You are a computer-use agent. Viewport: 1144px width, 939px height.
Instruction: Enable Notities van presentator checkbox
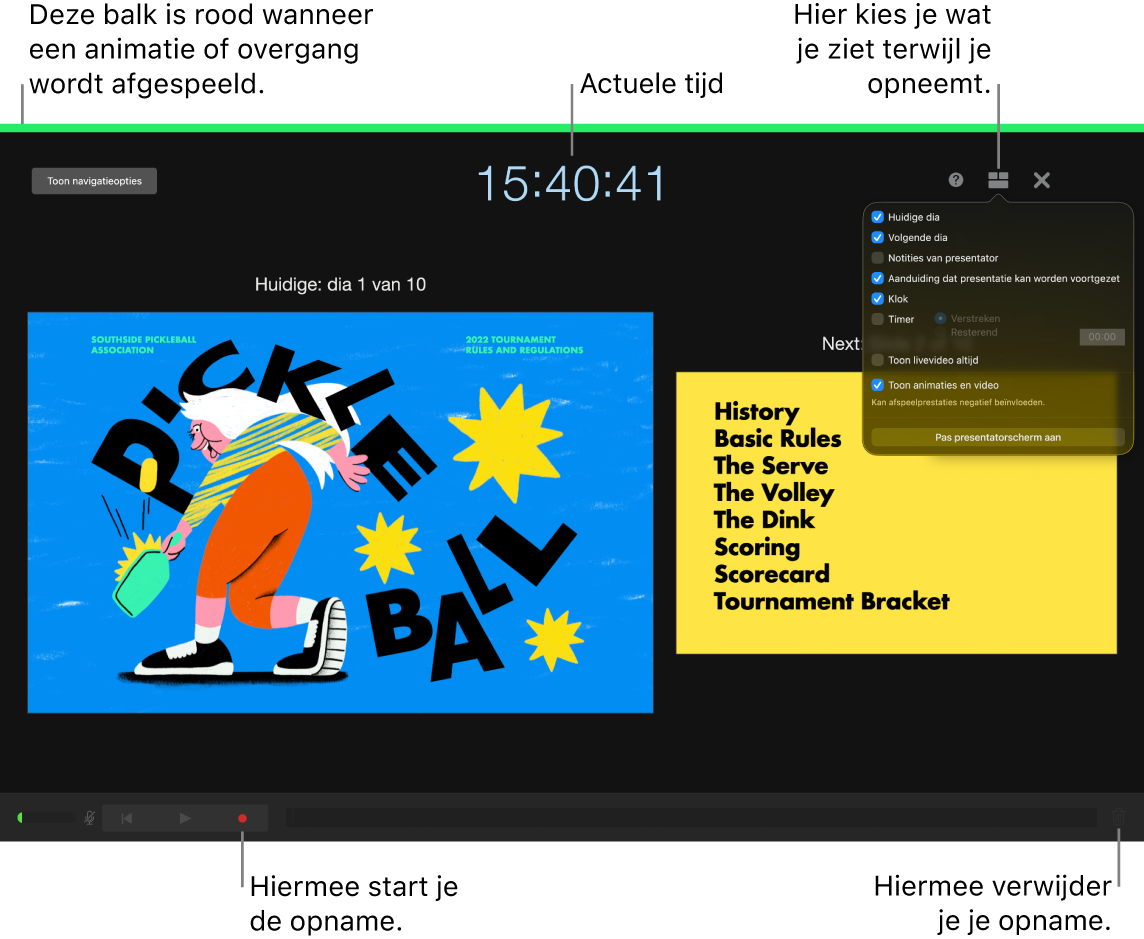(878, 258)
